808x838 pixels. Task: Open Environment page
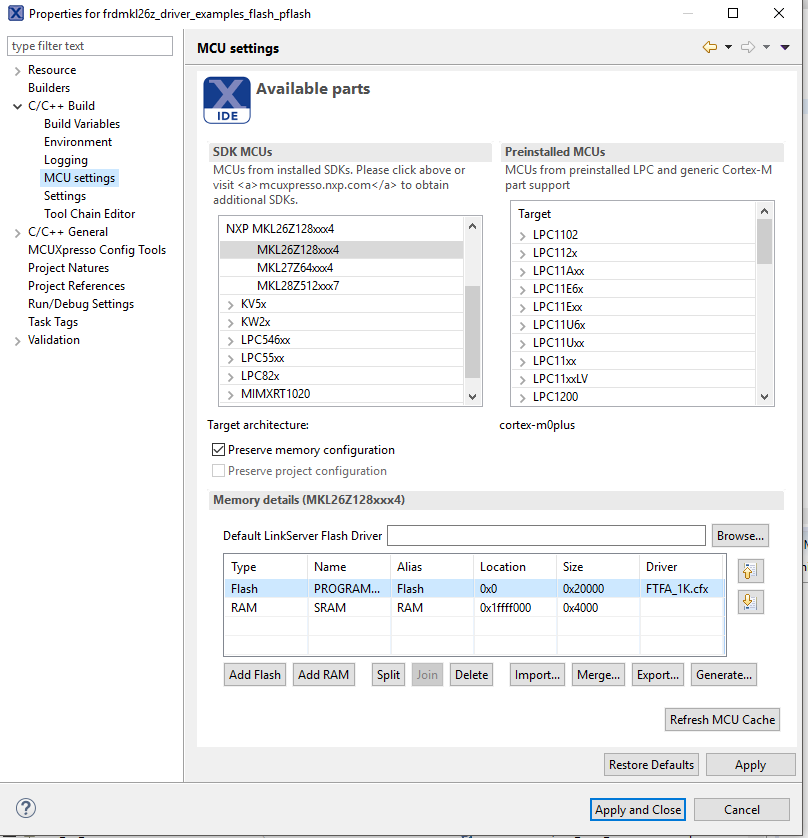tap(78, 142)
